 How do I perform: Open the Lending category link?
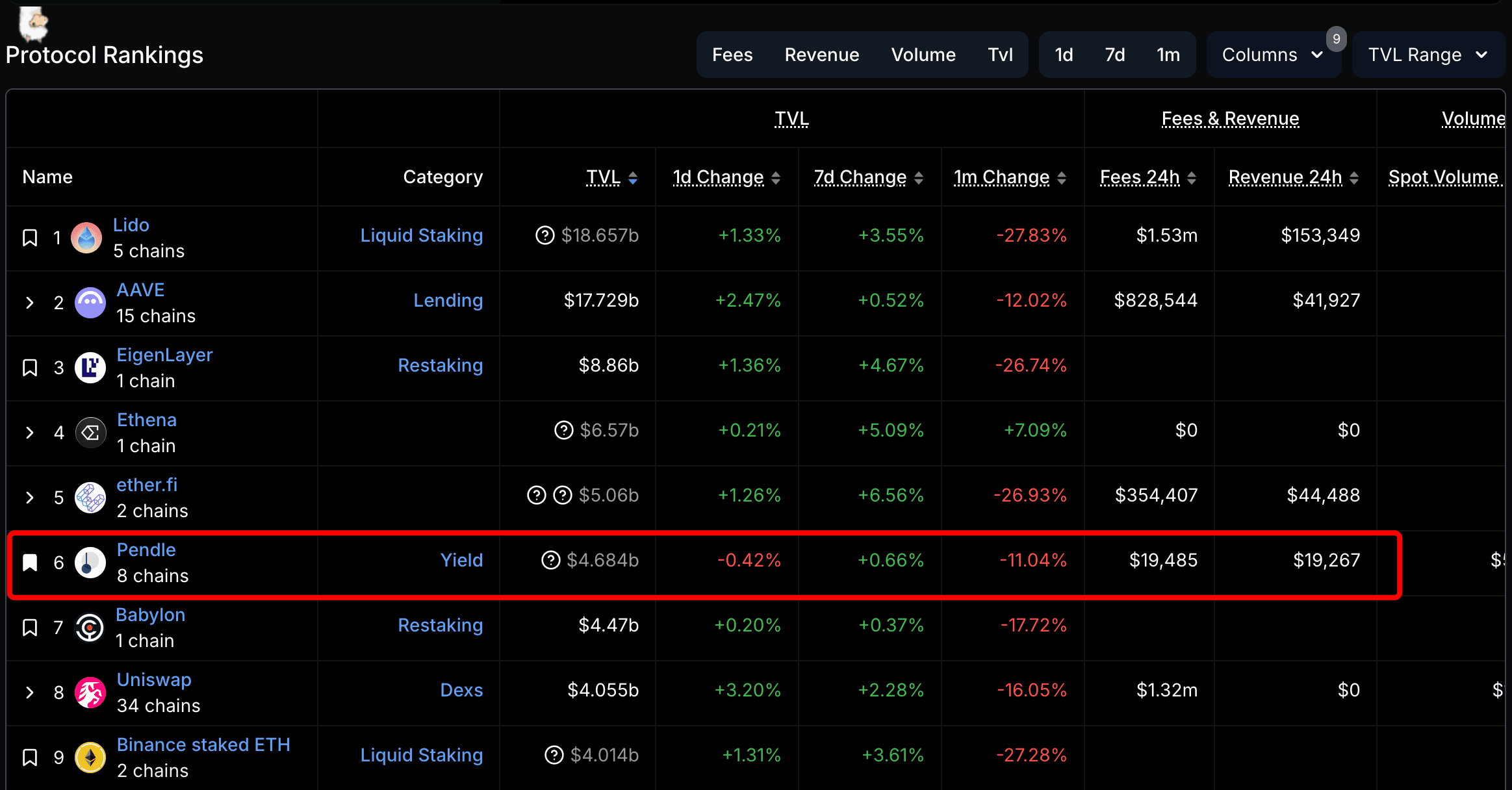[448, 300]
